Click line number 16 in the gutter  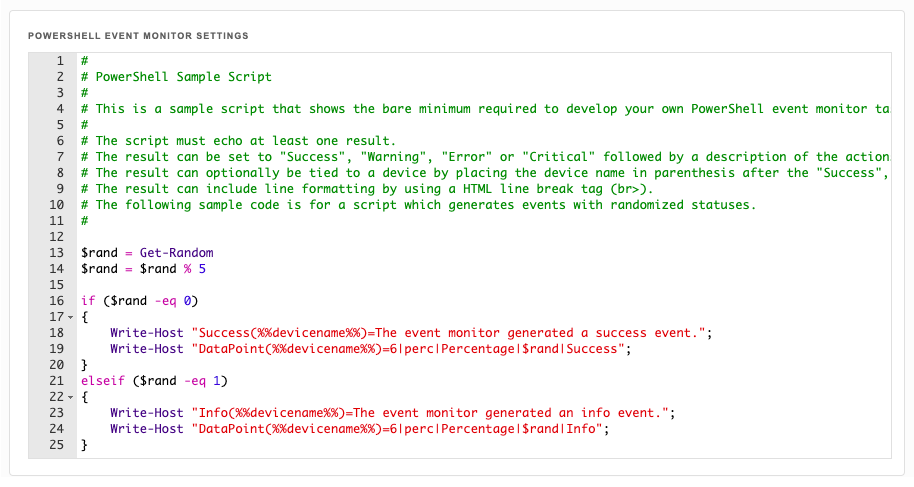point(57,301)
